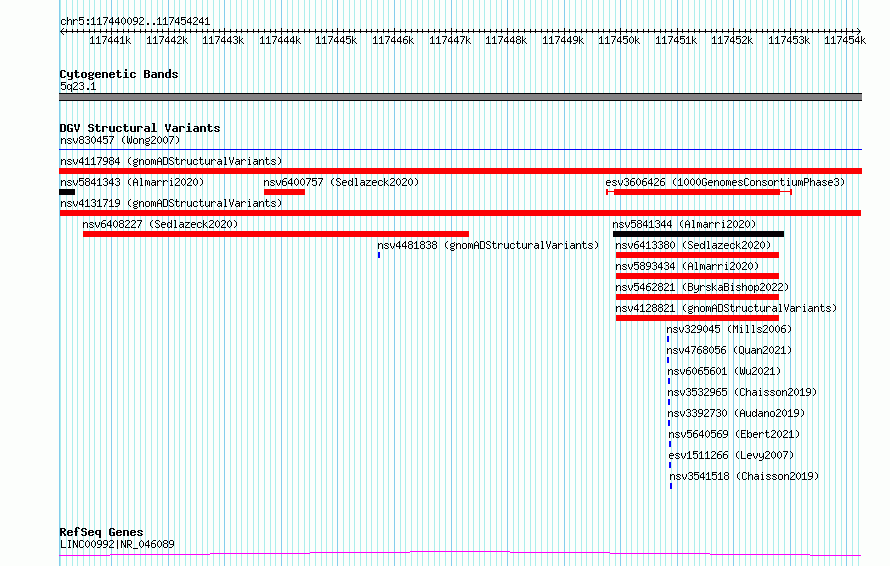This screenshot has width=890, height=566.
Task: Click the magenta LINC00992 gene track line
Action: coord(460,553)
